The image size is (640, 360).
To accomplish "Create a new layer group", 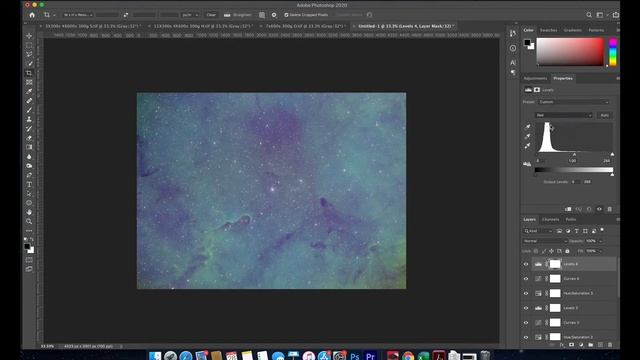I will click(591, 345).
